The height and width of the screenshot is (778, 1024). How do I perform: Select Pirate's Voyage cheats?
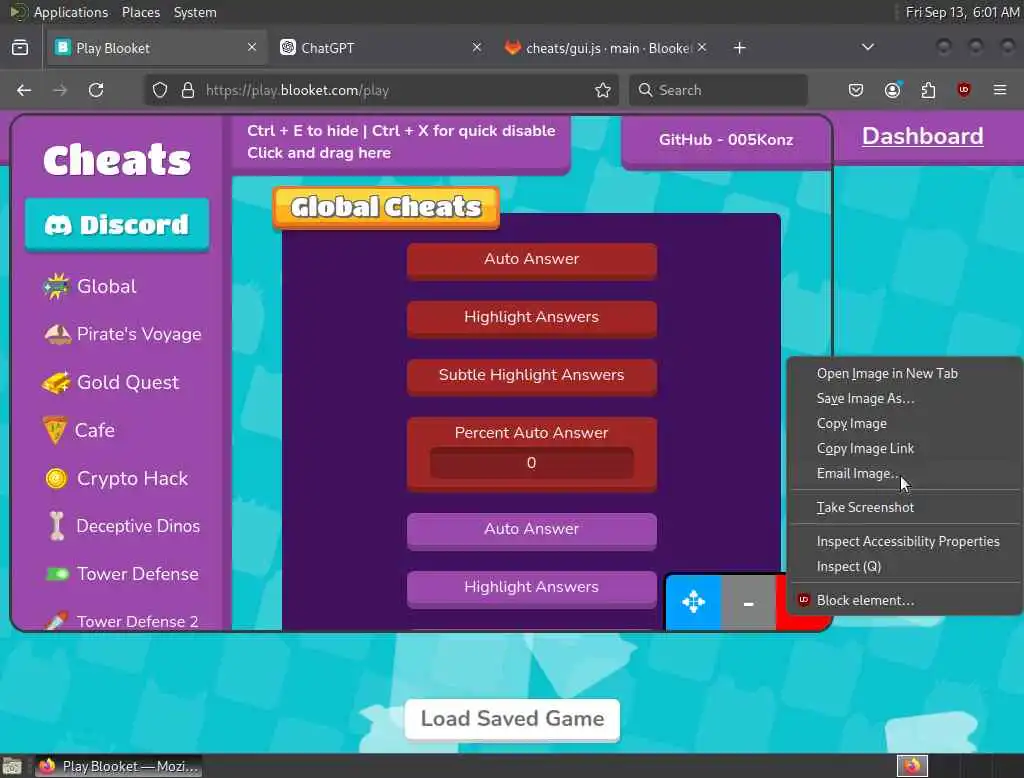tap(122, 334)
